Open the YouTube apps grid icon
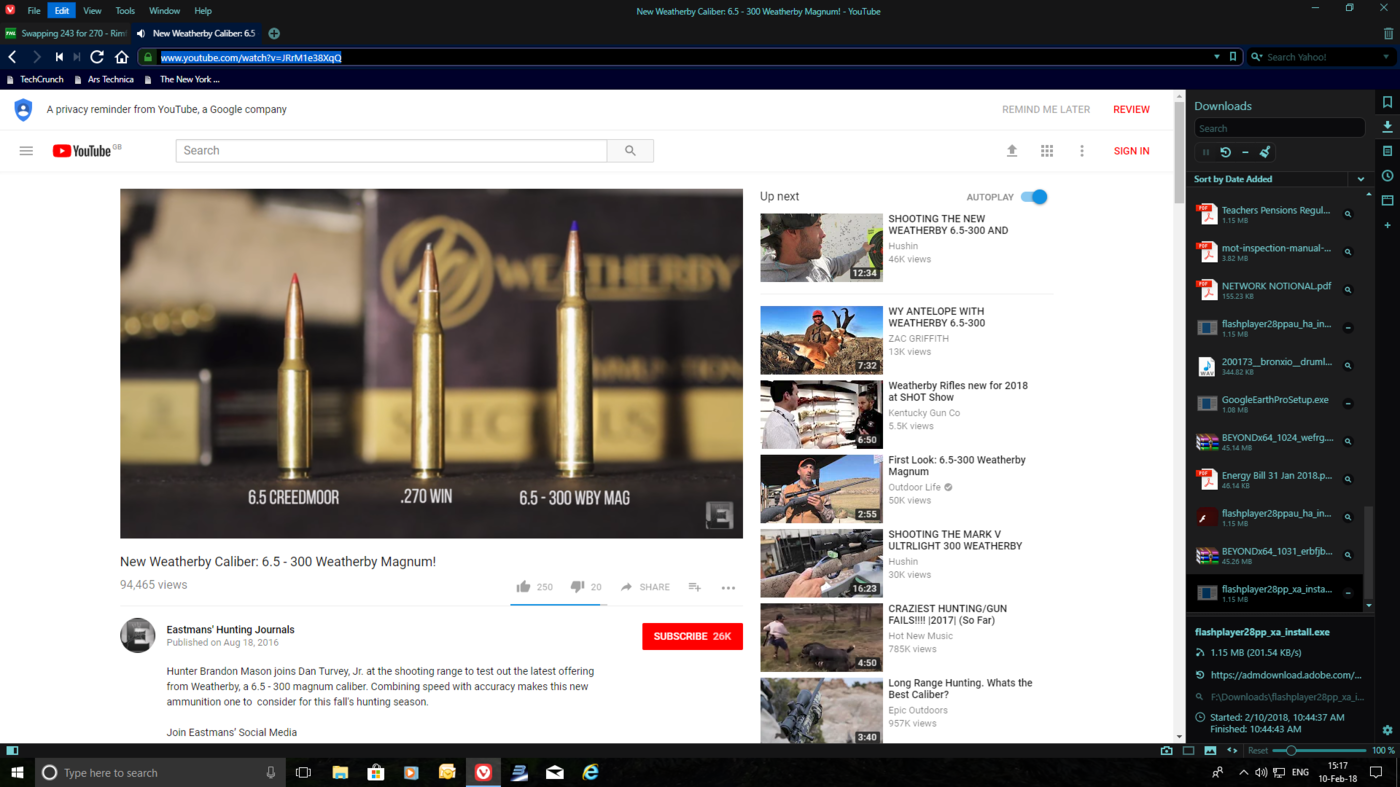Image resolution: width=1400 pixels, height=787 pixels. pos(1047,151)
